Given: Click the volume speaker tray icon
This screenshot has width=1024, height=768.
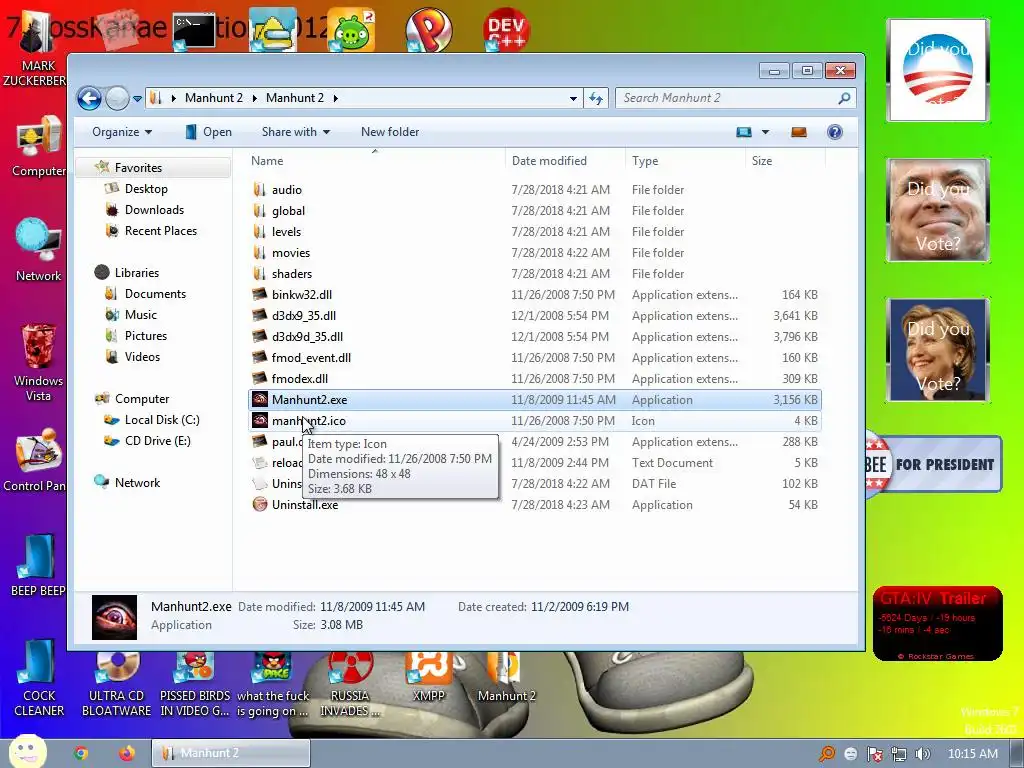Looking at the screenshot, I should coord(922,754).
